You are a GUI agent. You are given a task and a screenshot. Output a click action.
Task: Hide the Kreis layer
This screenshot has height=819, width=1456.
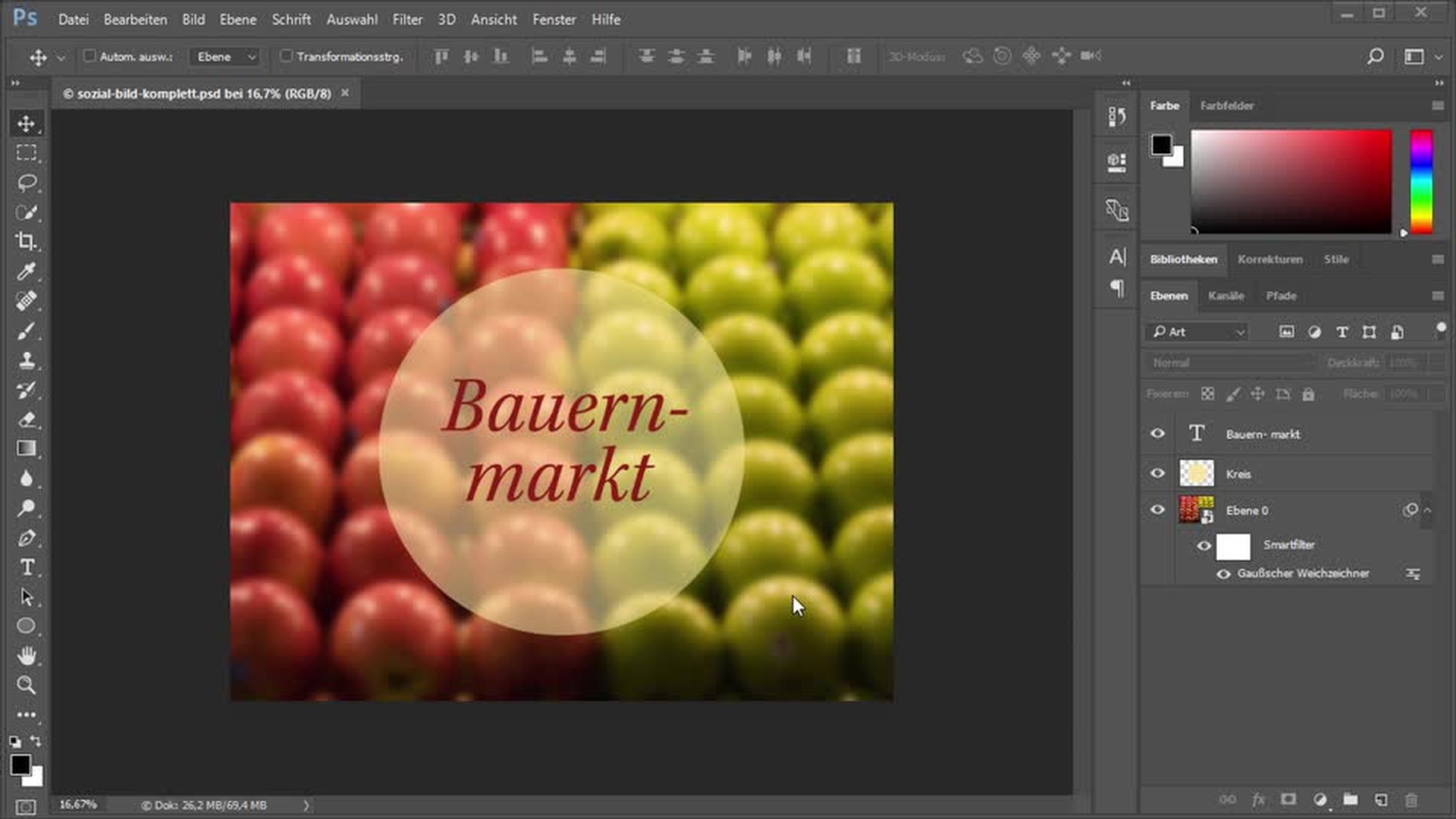[x=1157, y=473]
